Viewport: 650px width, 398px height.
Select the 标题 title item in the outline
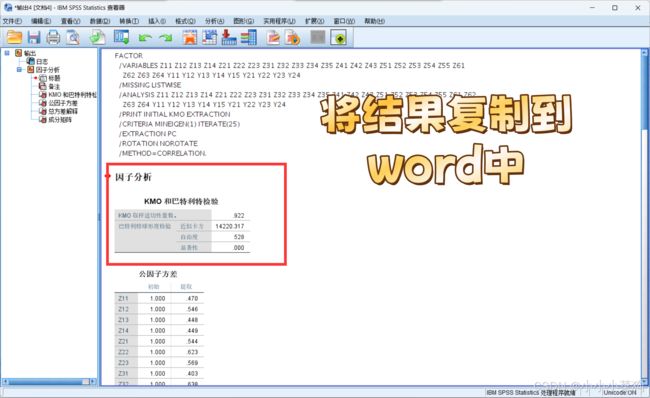[54, 78]
